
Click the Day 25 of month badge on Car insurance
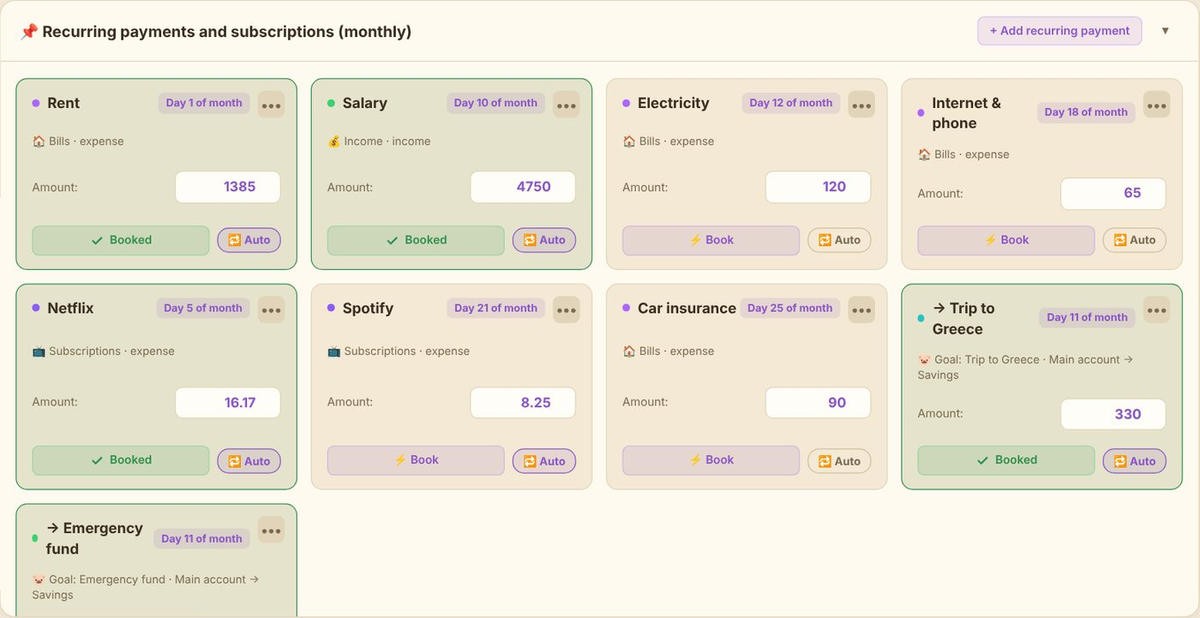point(790,308)
